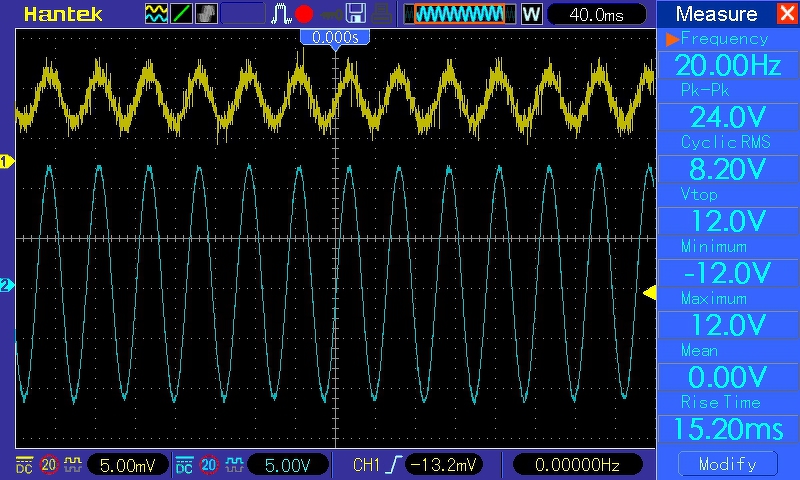
Task: Click the 12.0V value under Vtop
Action: point(728,221)
